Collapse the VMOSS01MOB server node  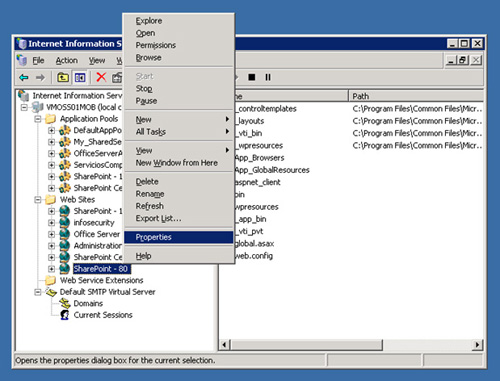(x=24, y=107)
